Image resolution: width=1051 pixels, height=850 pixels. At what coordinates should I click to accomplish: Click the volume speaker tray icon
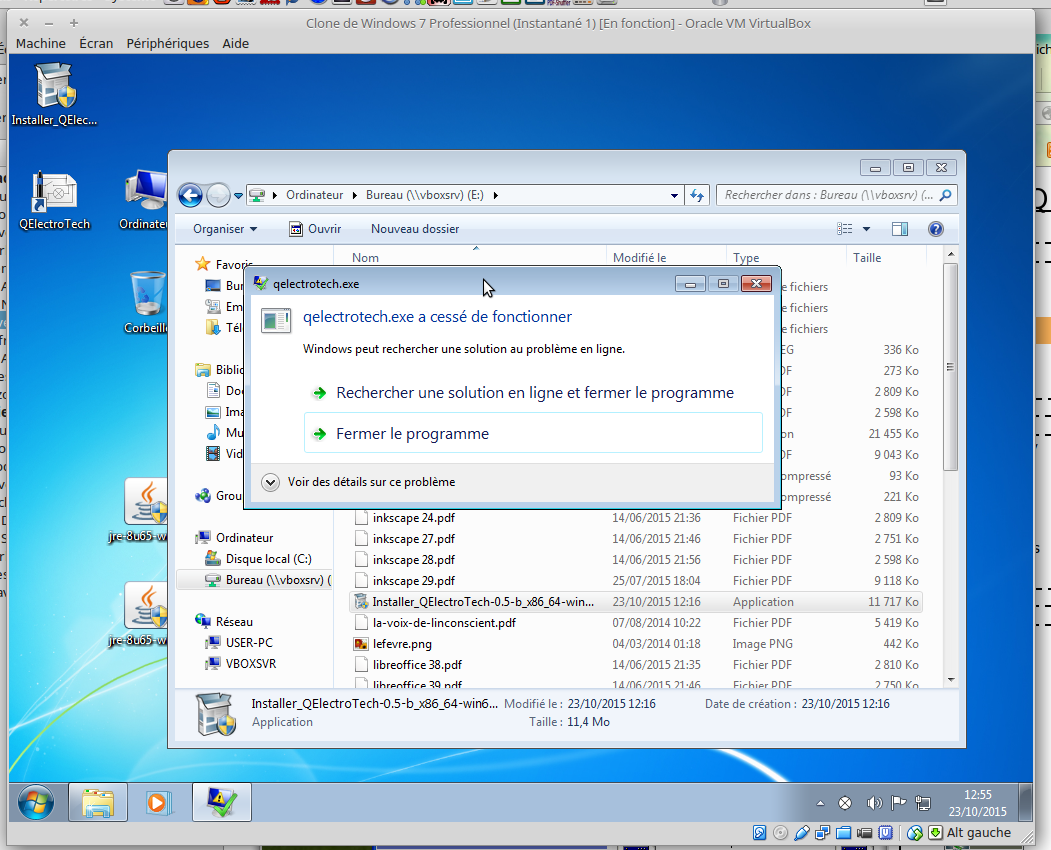(874, 803)
